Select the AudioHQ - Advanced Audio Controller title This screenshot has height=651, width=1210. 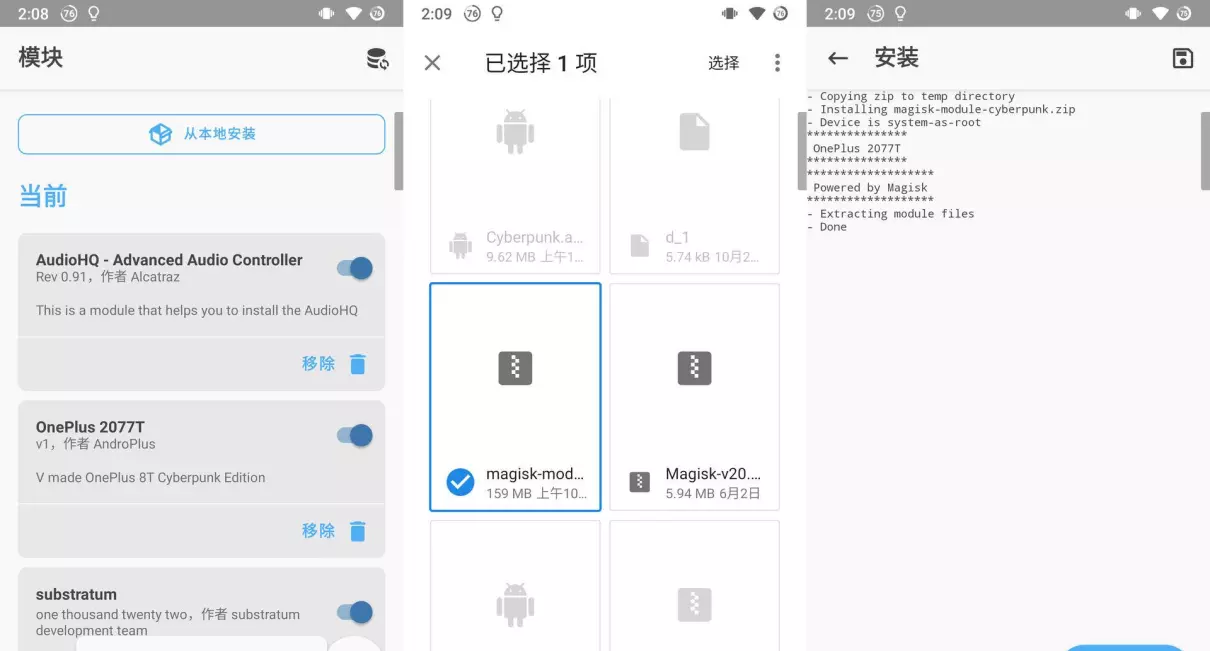click(169, 260)
